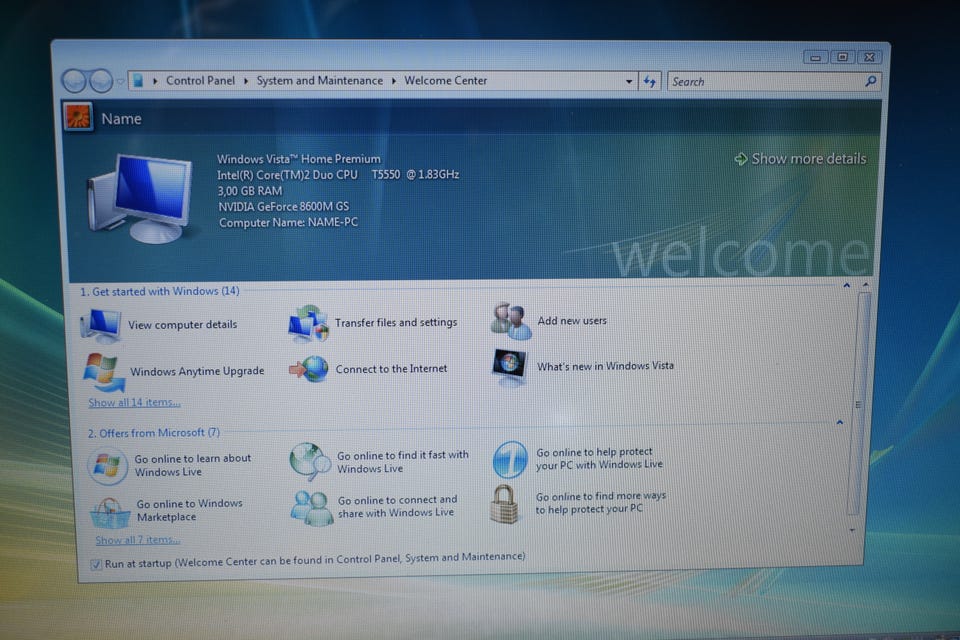Open View computer details label

click(182, 325)
